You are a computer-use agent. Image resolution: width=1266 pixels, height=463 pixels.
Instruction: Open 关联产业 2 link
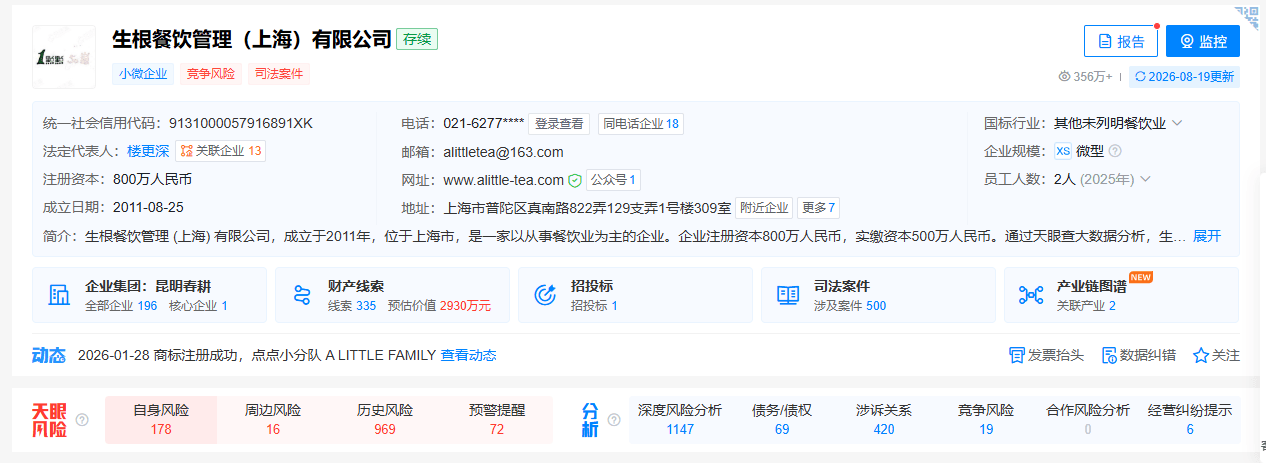pos(1086,305)
